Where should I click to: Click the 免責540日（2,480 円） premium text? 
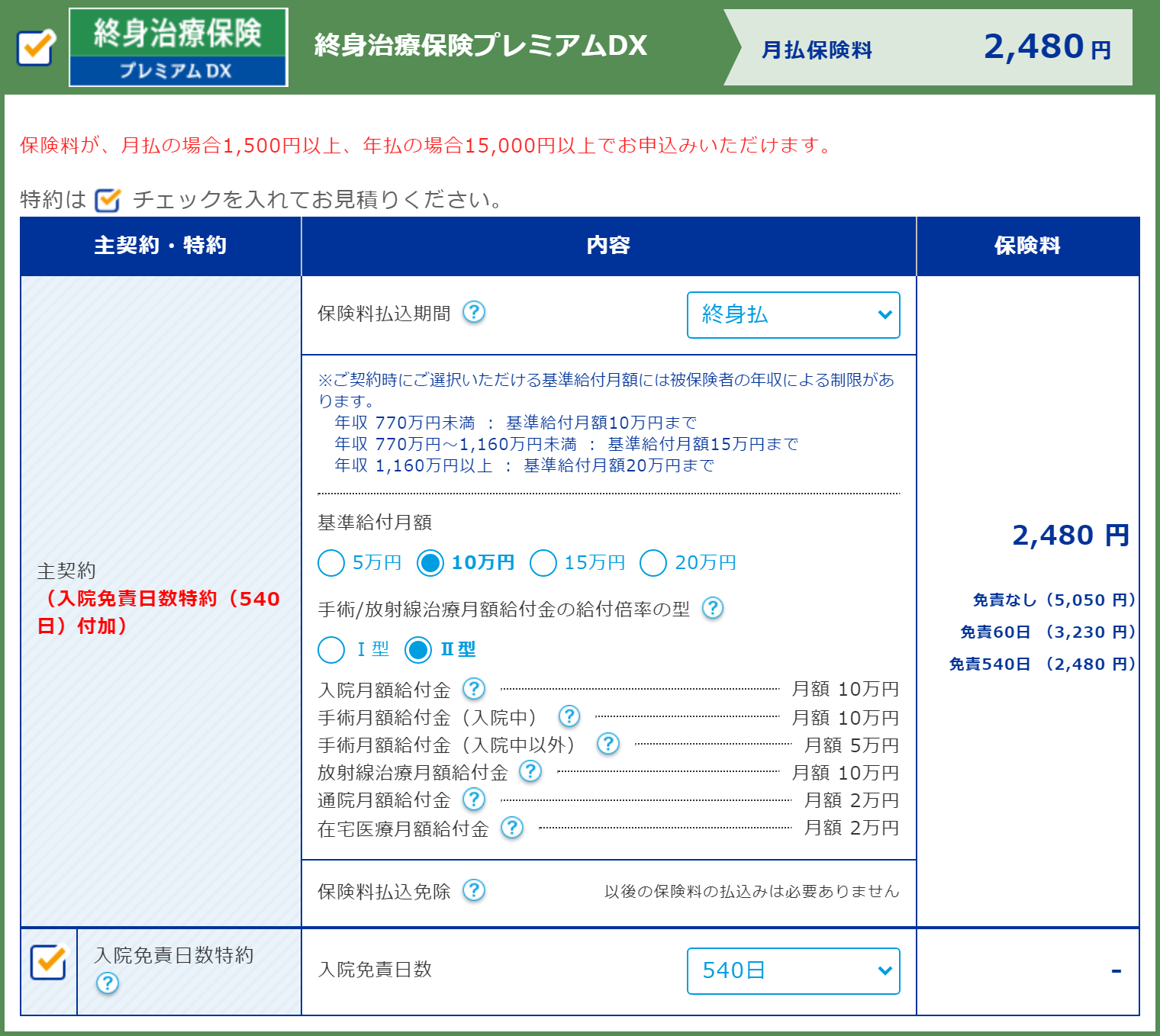point(1043,664)
